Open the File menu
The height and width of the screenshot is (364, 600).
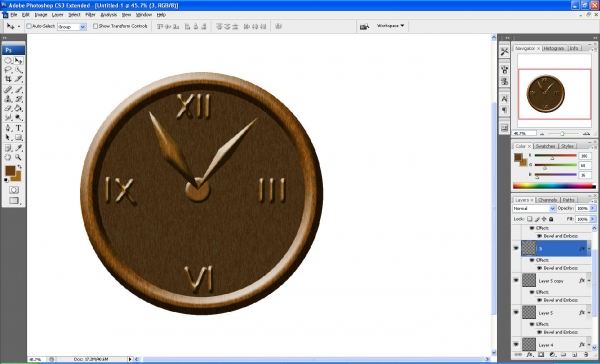pyautogui.click(x=14, y=15)
